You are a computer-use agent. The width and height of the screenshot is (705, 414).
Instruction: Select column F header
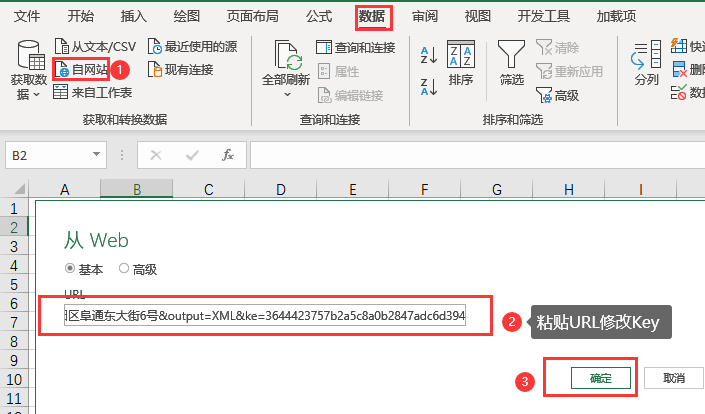click(x=424, y=189)
